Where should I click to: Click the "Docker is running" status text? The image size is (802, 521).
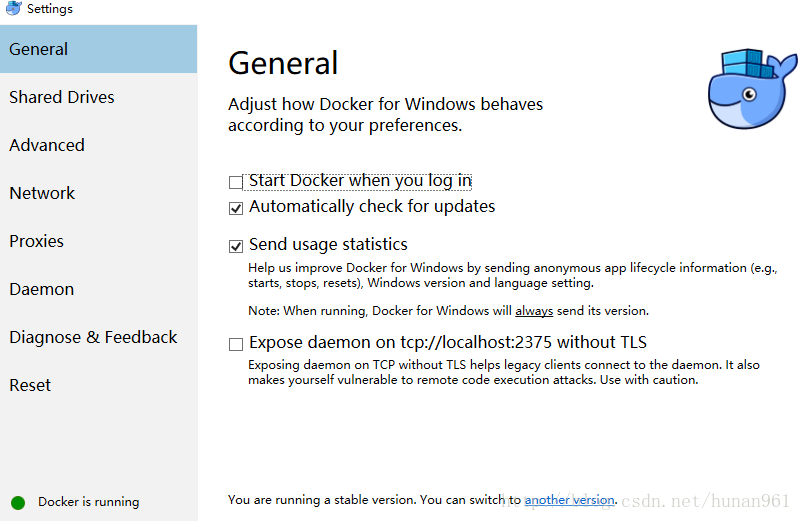pyautogui.click(x=89, y=502)
